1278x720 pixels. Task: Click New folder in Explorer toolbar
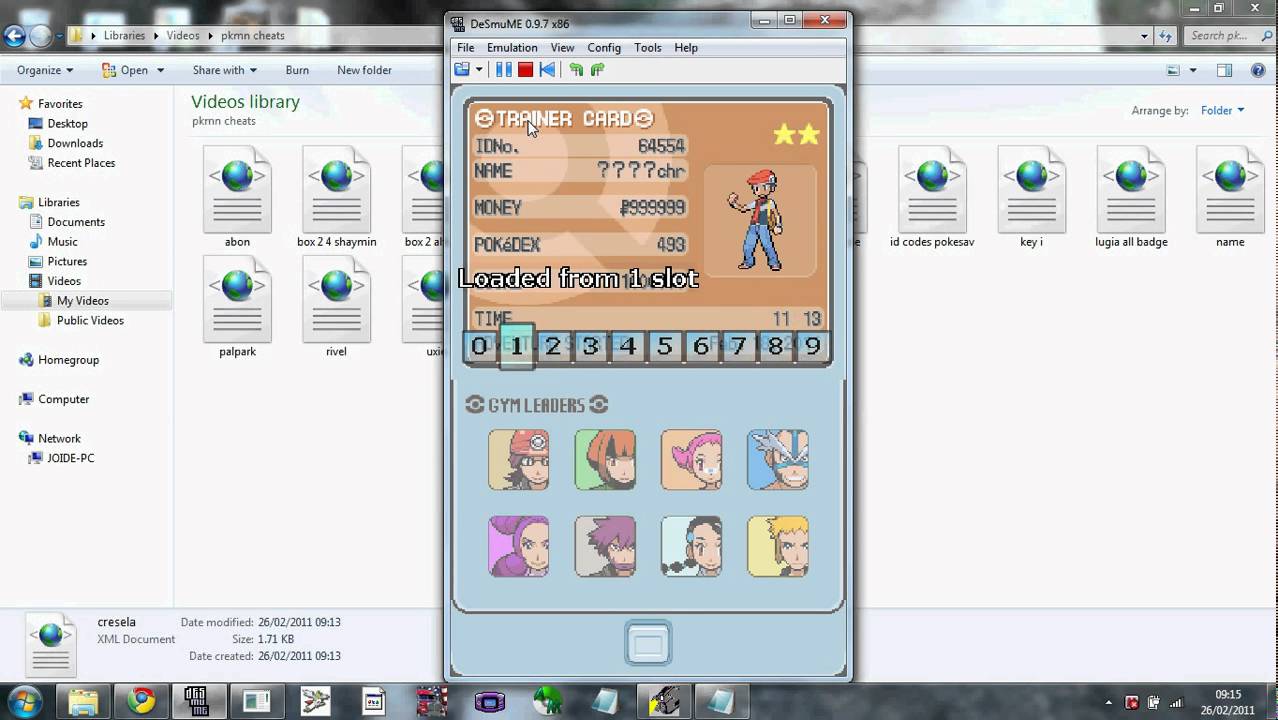point(364,70)
